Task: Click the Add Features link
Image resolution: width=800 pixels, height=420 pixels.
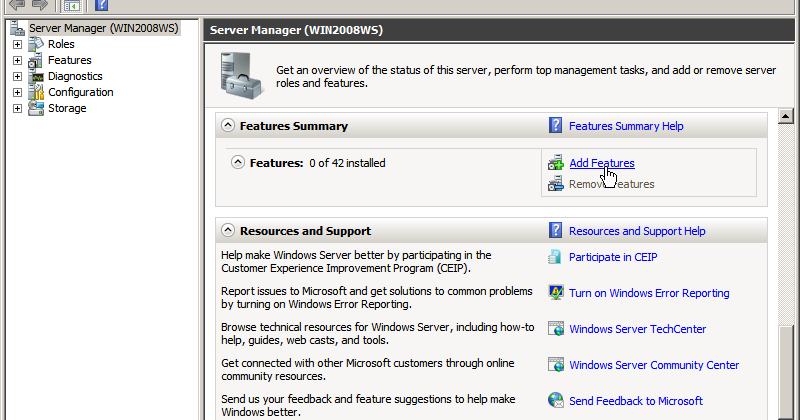Action: point(602,163)
